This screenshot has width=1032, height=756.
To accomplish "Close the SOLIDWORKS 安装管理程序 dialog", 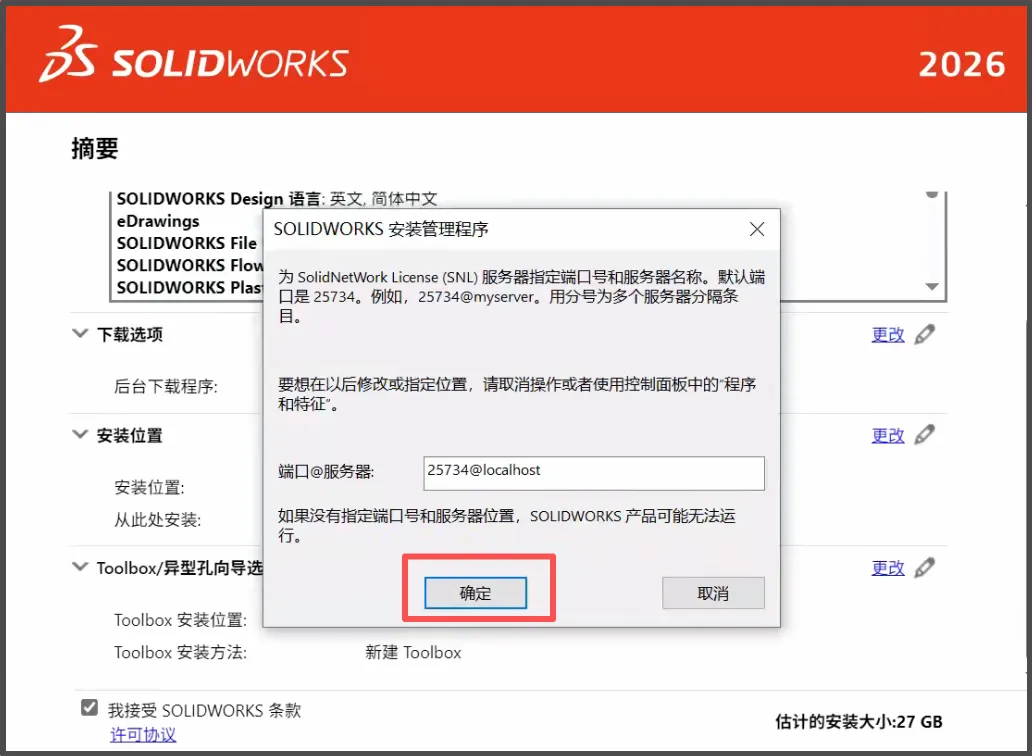I will pos(757,229).
